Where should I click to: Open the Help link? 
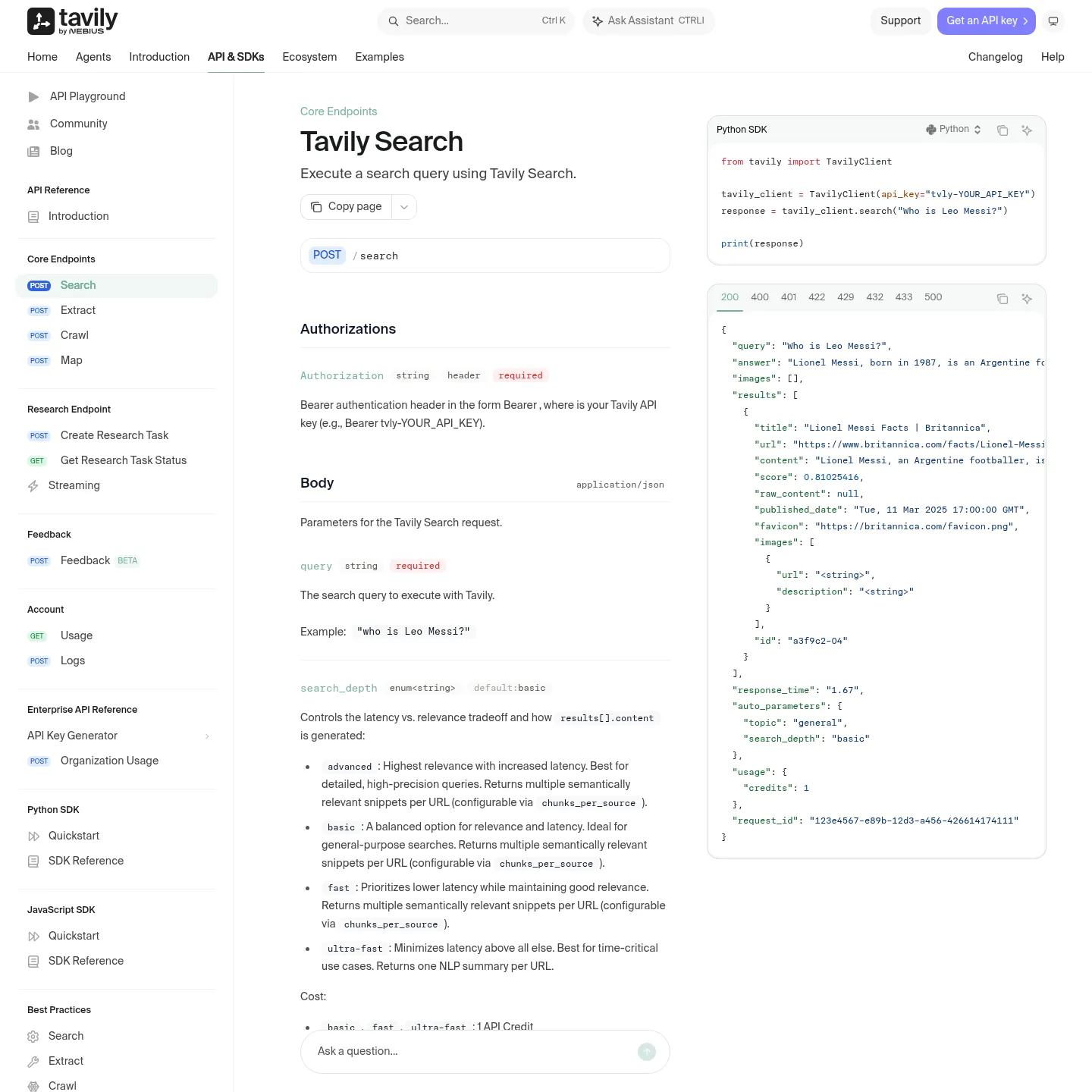pyautogui.click(x=1053, y=57)
